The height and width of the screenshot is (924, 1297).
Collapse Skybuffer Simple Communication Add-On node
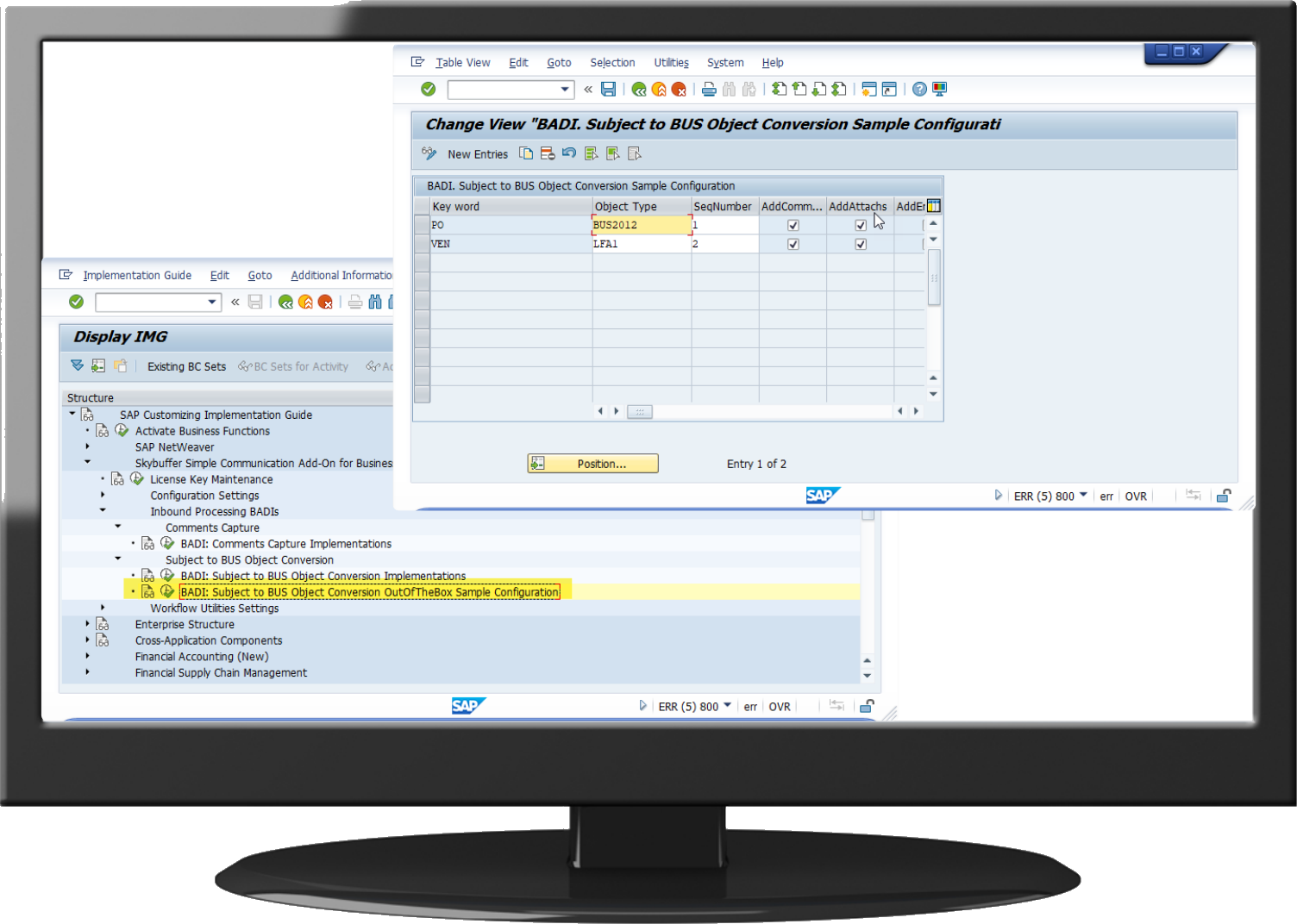click(87, 462)
